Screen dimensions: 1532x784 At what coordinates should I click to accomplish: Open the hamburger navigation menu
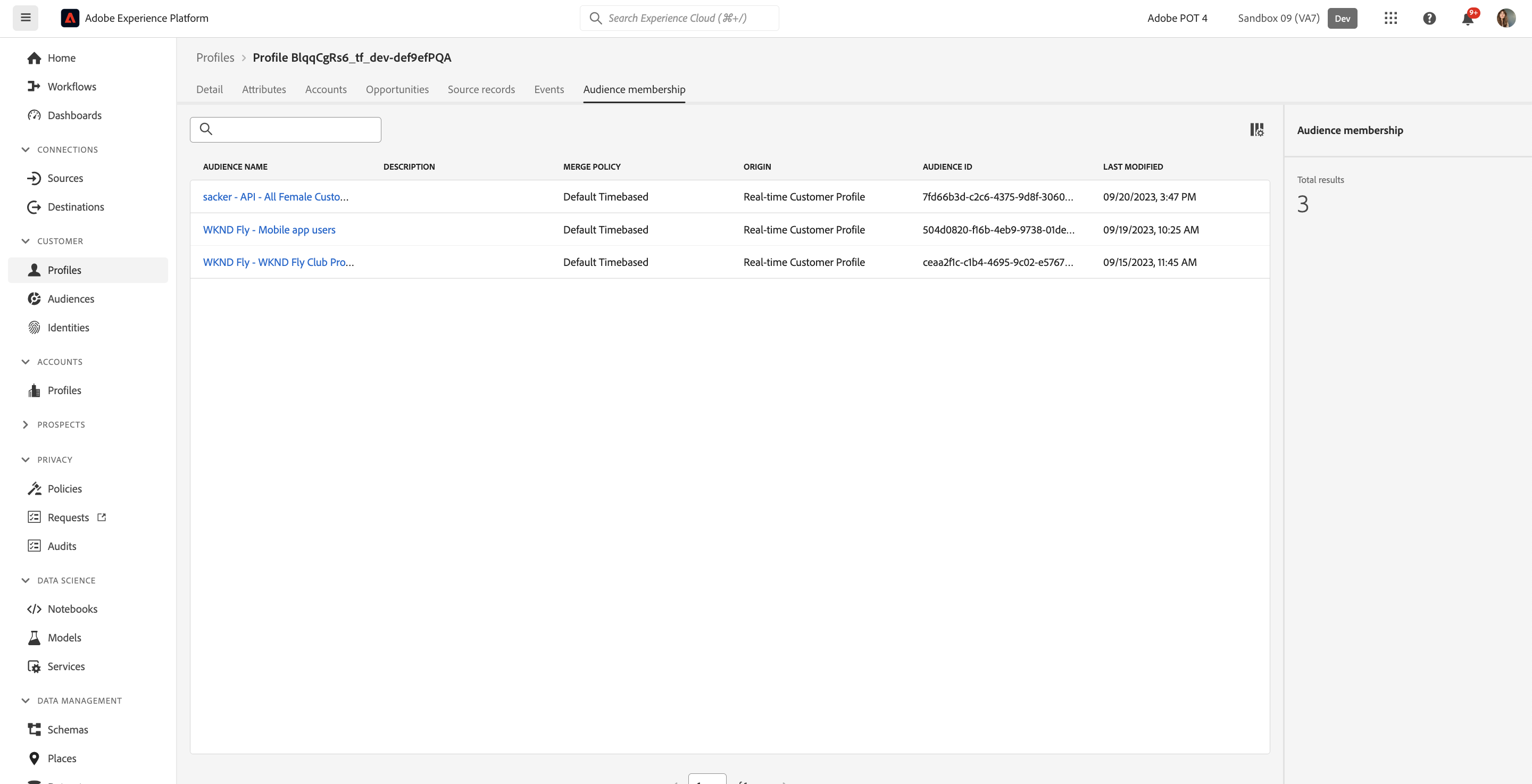pos(26,18)
